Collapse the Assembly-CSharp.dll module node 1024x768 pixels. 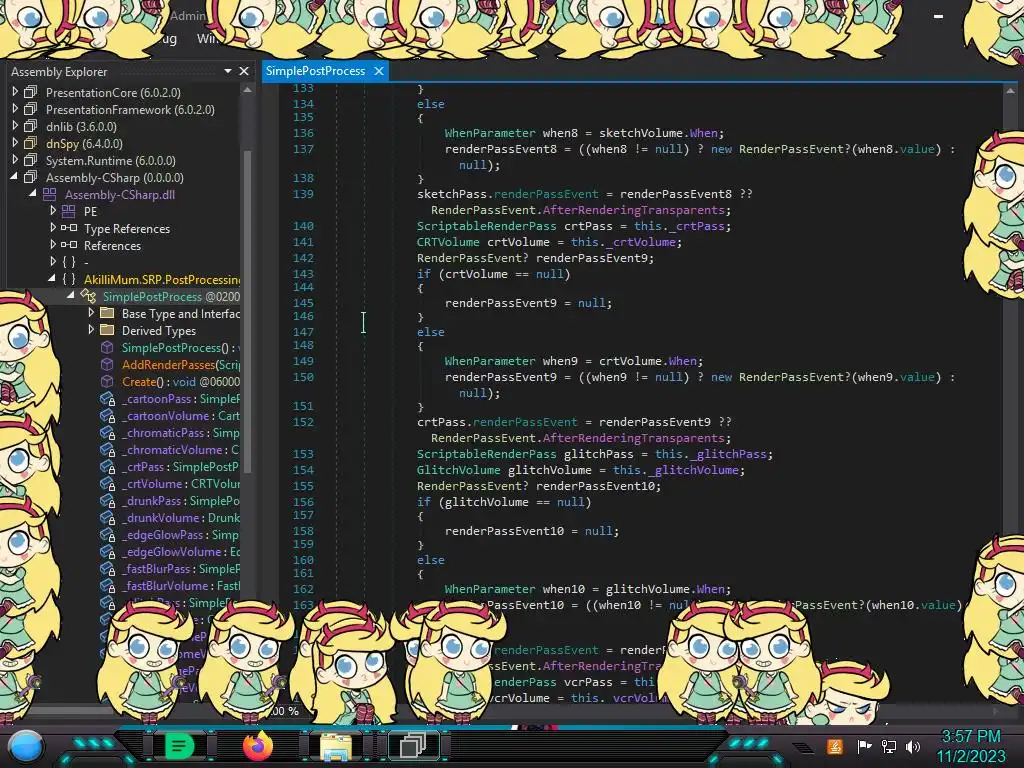[x=33, y=194]
